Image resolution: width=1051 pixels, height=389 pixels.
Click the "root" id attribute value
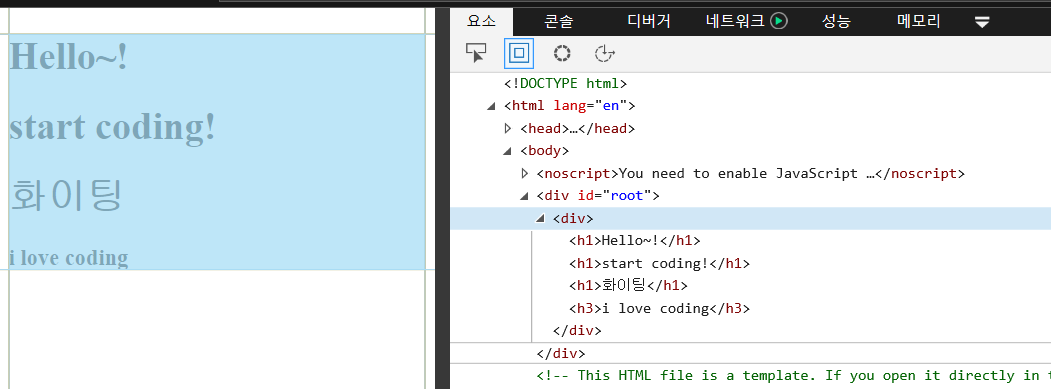[627, 196]
